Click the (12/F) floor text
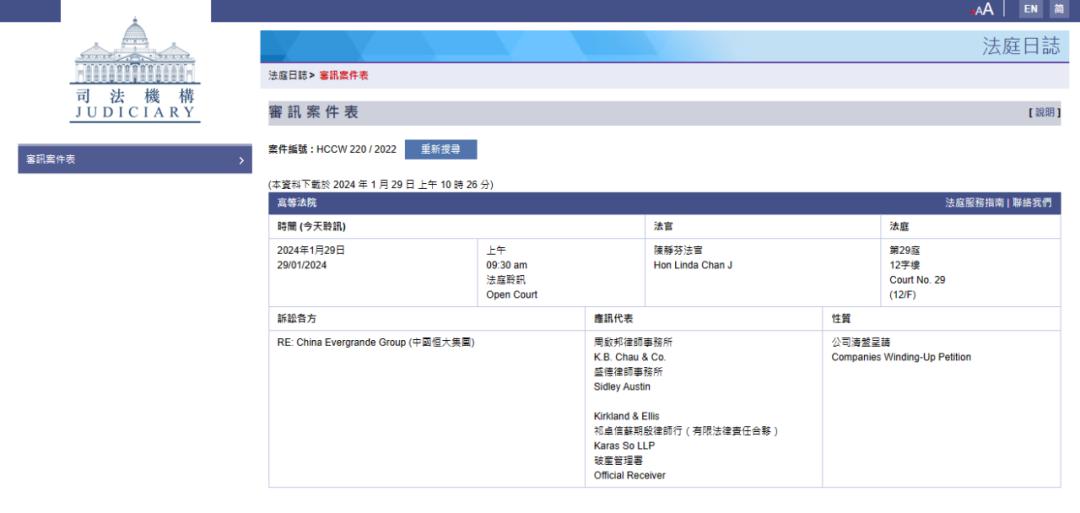1080x513 pixels. pyautogui.click(x=902, y=295)
